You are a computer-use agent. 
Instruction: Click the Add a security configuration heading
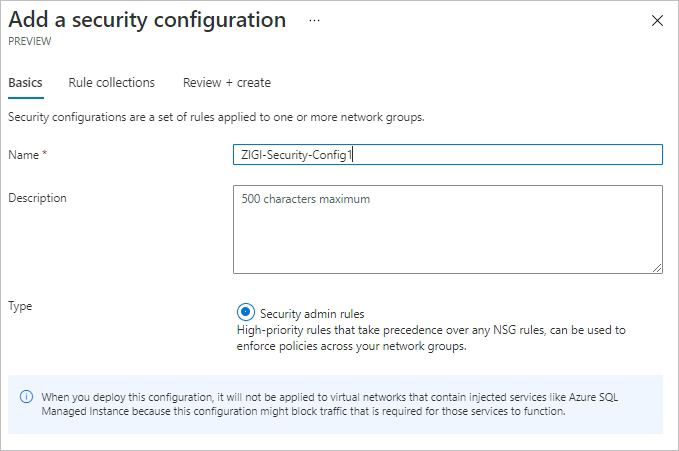147,20
